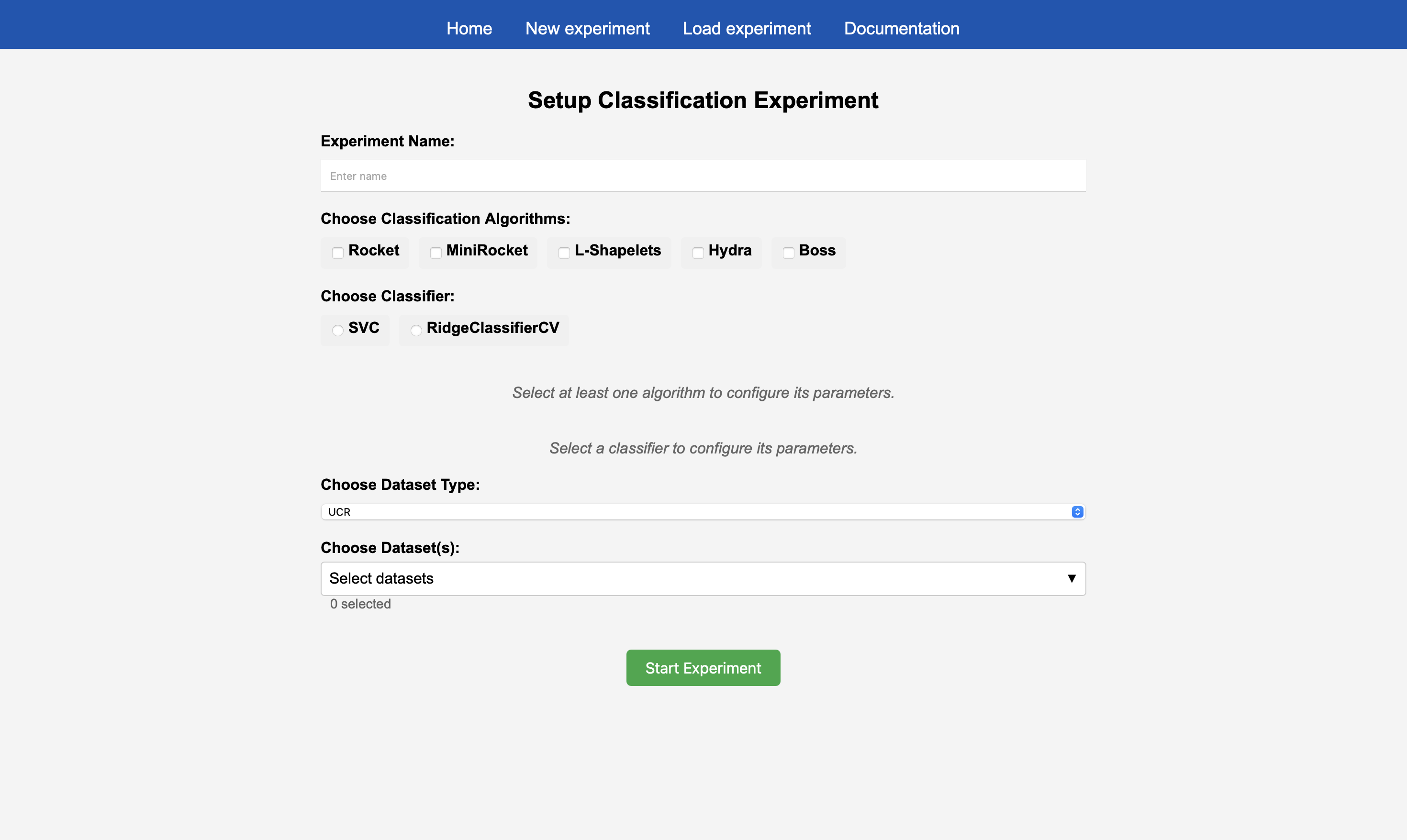1407x840 pixels.
Task: Click the 'Setup Classification Experiment' heading
Action: click(703, 100)
